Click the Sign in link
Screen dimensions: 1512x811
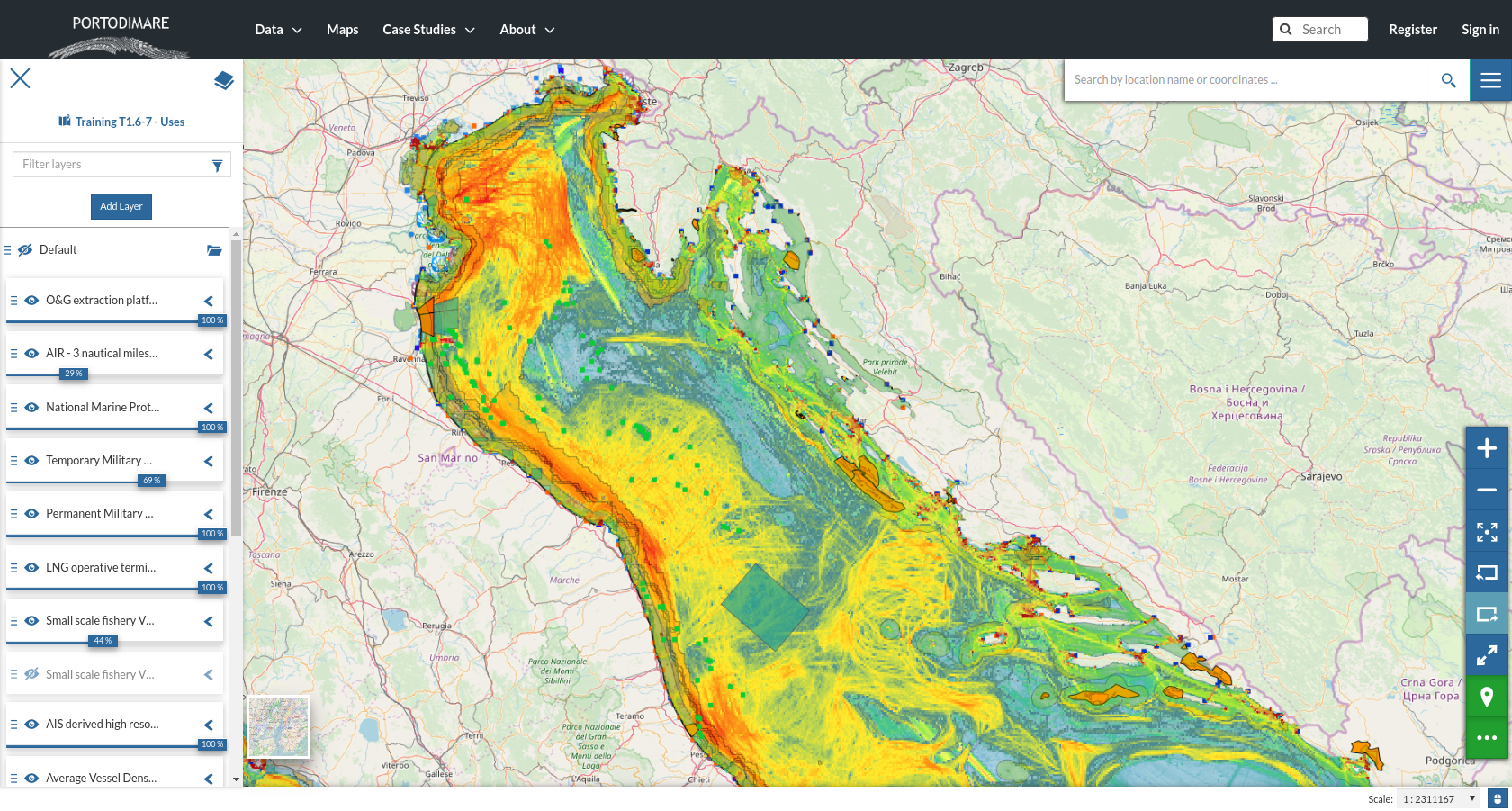coord(1480,30)
